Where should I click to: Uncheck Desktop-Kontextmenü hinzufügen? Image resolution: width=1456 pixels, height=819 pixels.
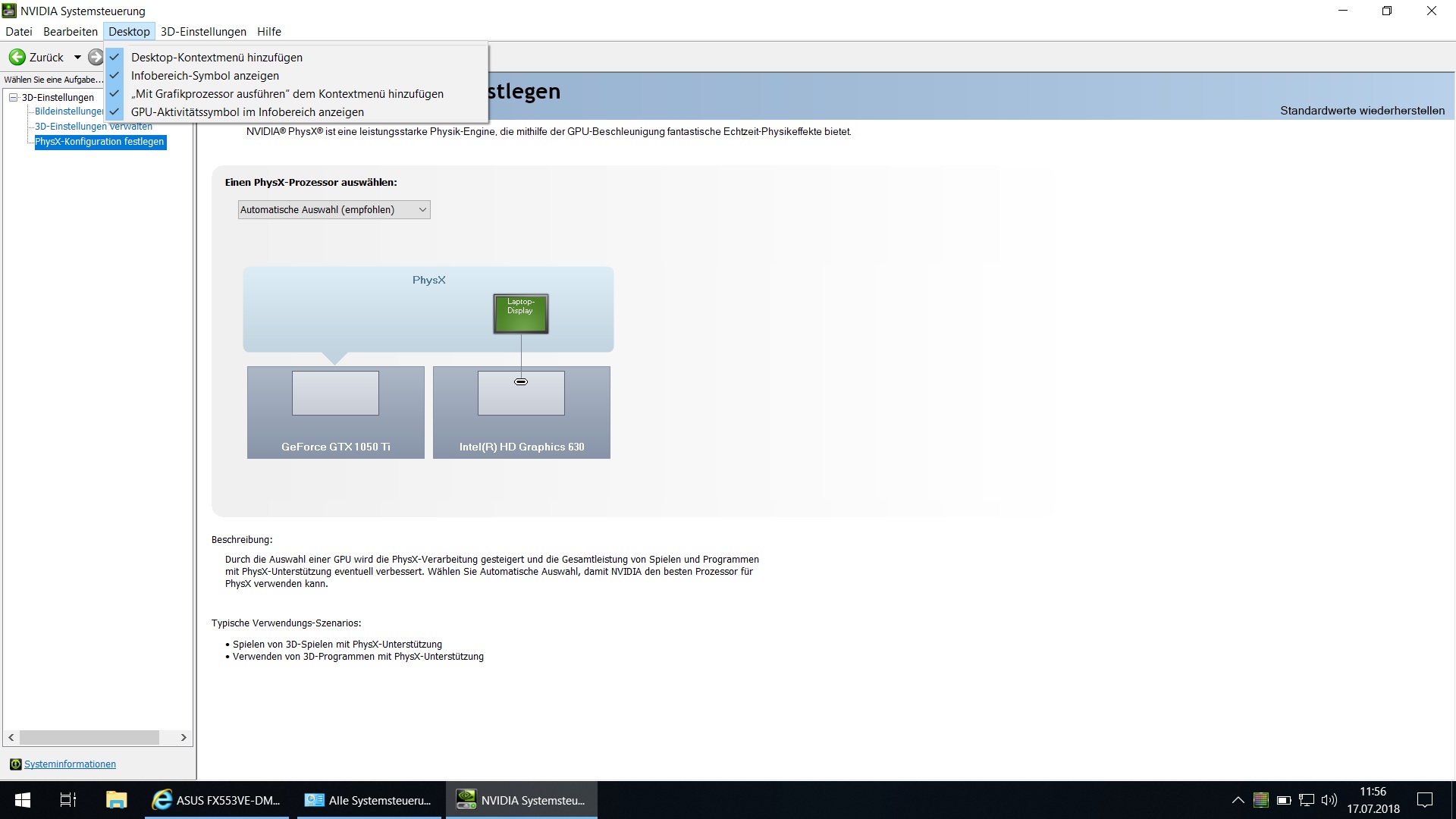(x=216, y=58)
